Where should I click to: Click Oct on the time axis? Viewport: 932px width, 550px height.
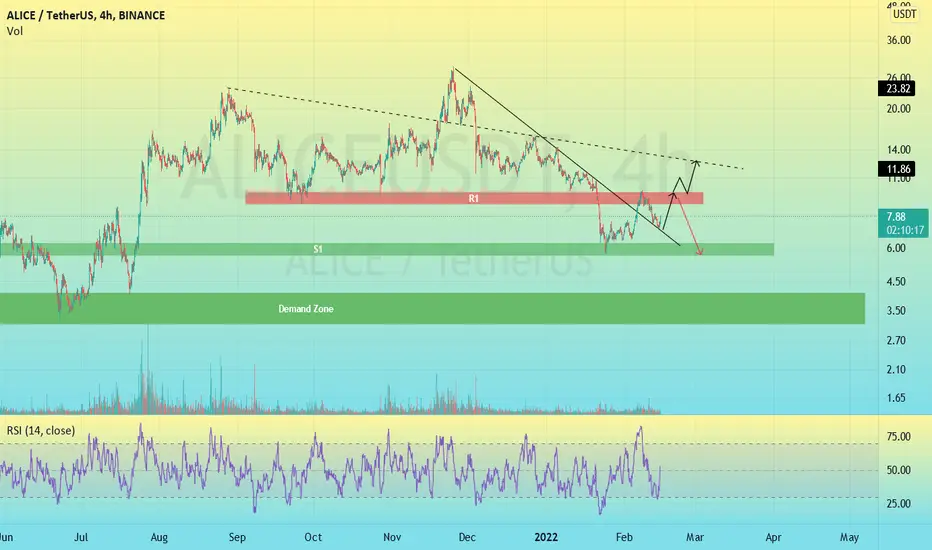[313, 537]
